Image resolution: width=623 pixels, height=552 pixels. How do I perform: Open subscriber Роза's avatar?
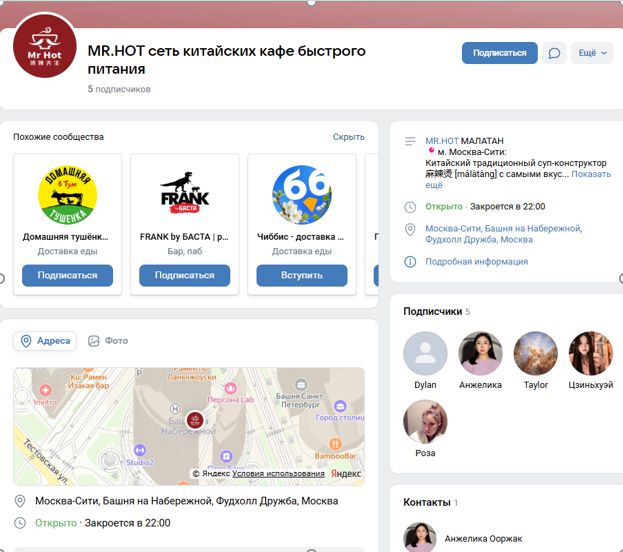425,422
